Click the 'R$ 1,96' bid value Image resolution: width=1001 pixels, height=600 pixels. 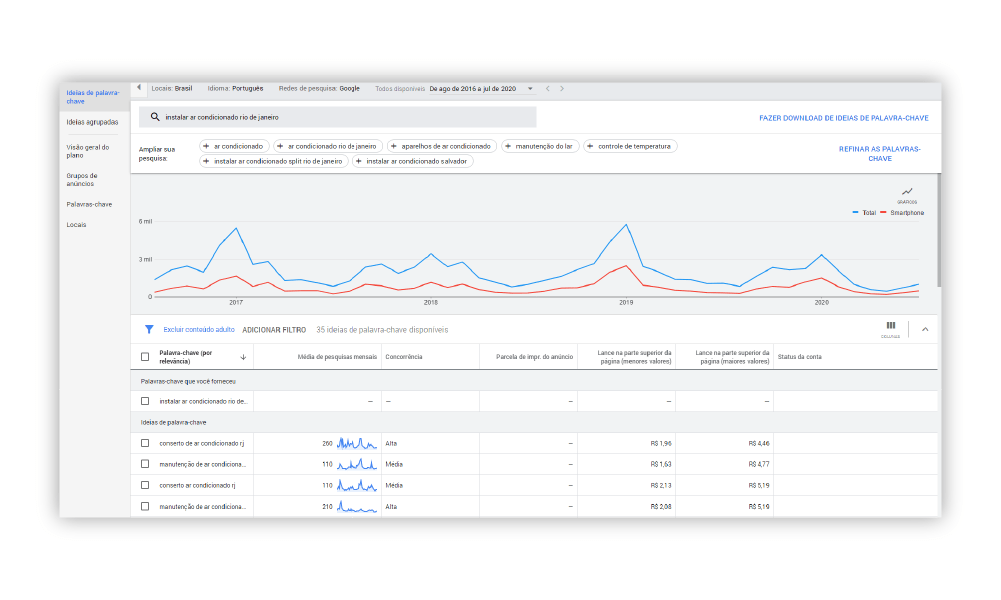tap(661, 443)
